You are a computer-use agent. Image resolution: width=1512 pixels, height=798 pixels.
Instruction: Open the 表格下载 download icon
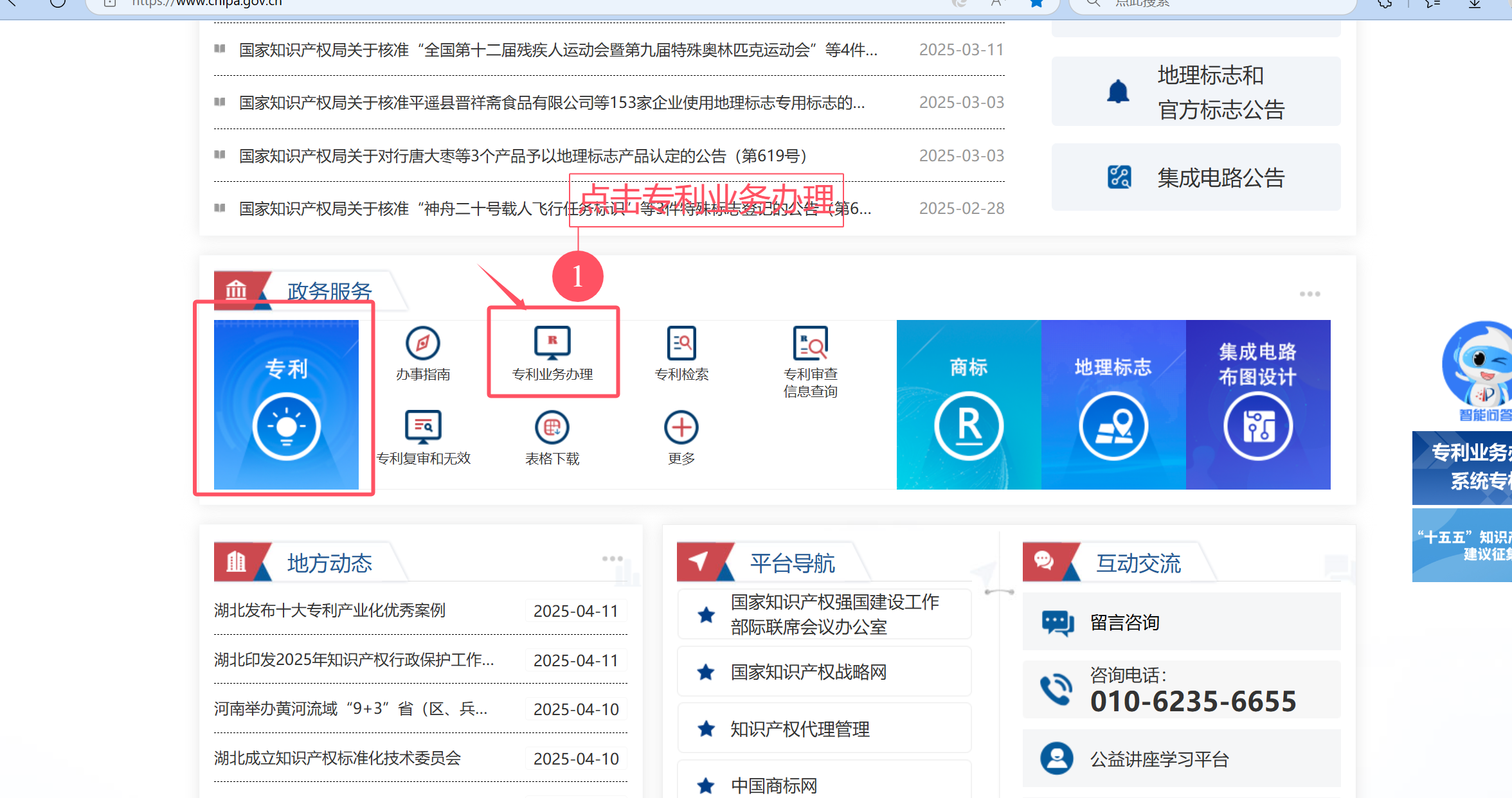pos(552,427)
